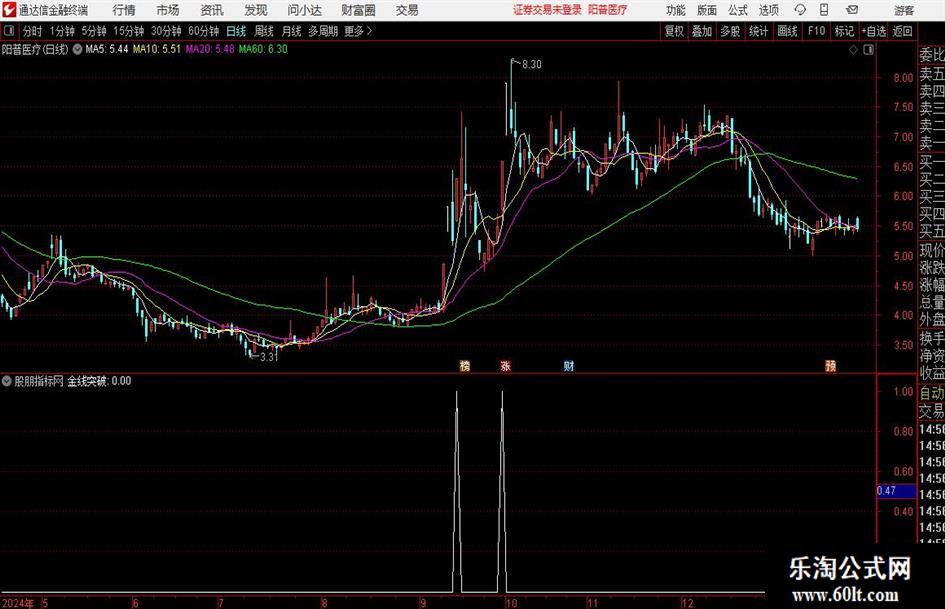
Task: Click the 自动 side panel button
Action: [x=931, y=393]
